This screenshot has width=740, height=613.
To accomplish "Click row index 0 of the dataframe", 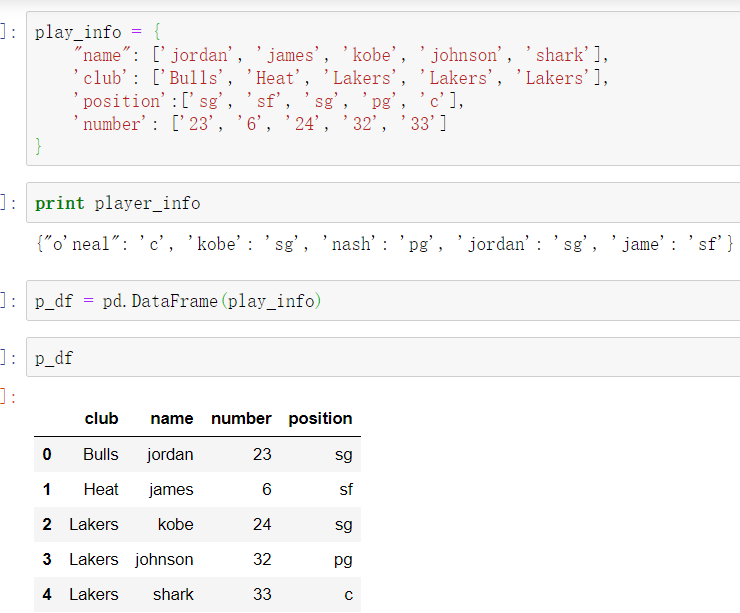I will (x=47, y=454).
